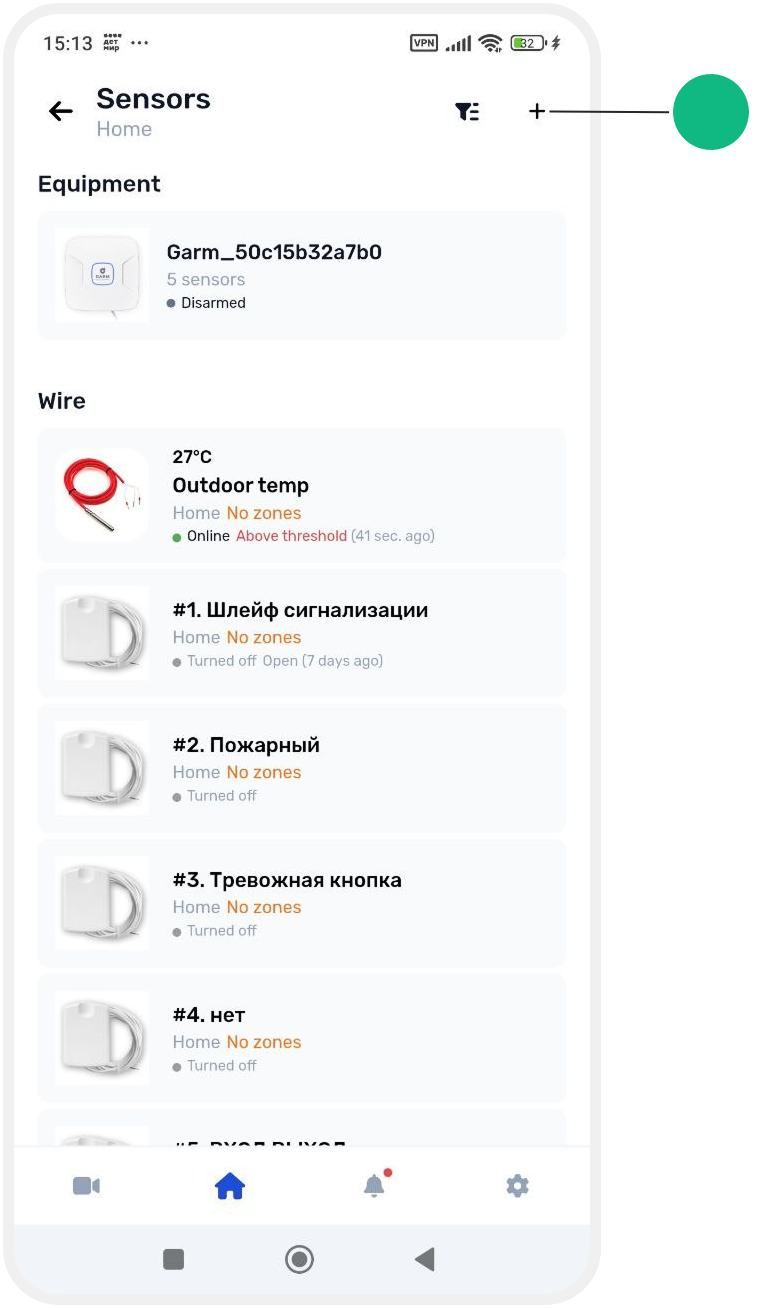This screenshot has width=774, height=1308.
Task: Open sensor #4. нет
Action: point(302,1038)
